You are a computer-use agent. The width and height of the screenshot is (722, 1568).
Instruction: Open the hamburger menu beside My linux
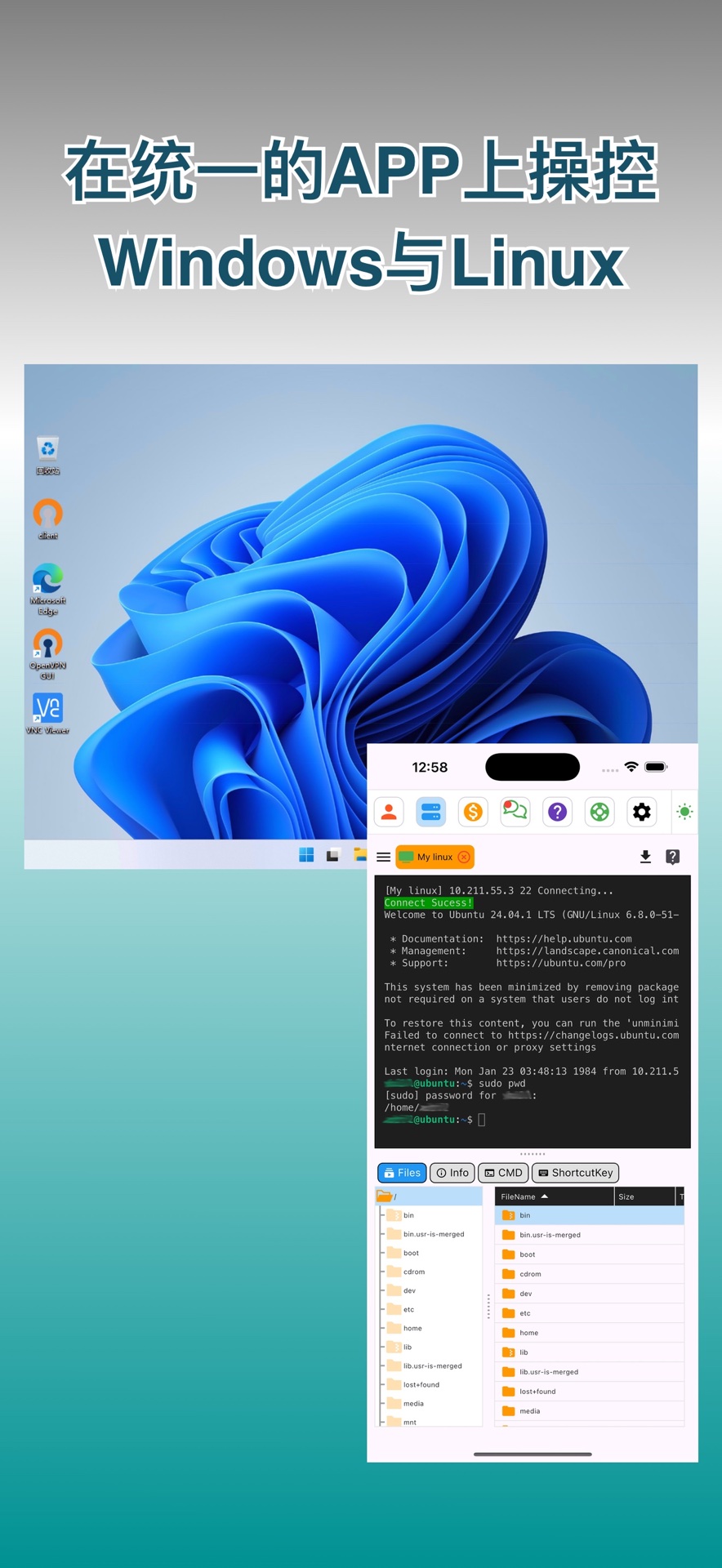point(383,857)
